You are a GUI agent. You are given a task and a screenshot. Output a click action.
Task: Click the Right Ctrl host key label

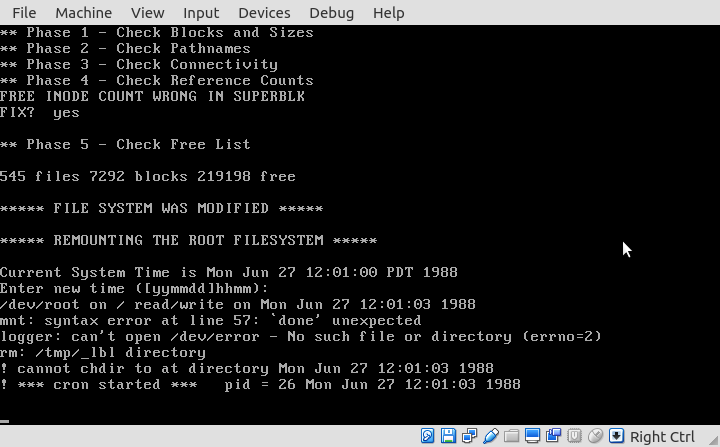pyautogui.click(x=662, y=436)
